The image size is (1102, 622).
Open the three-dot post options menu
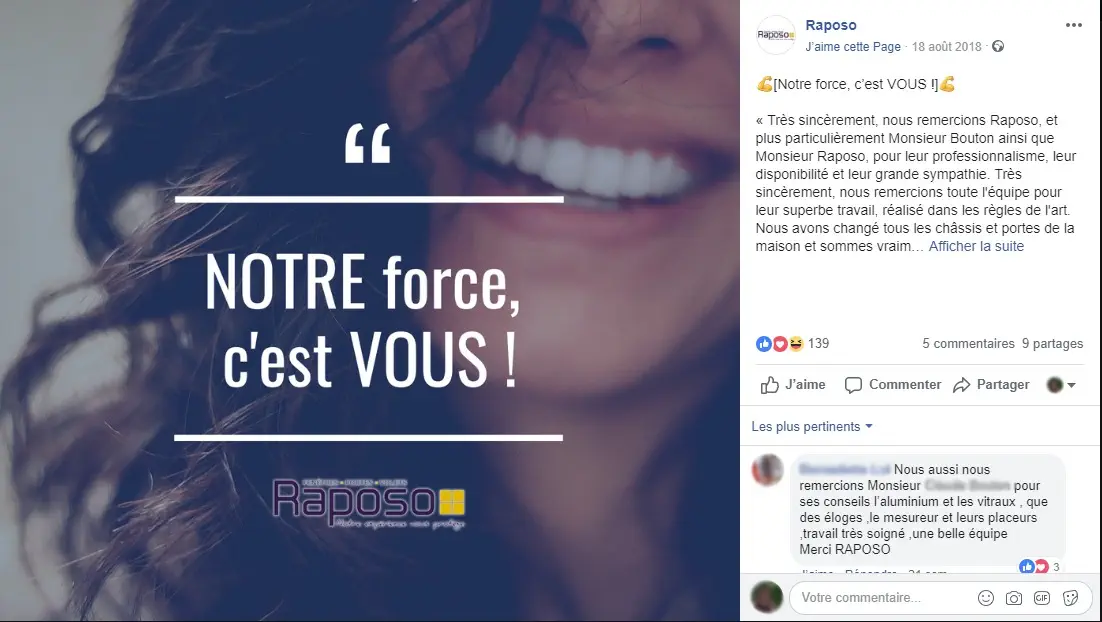[x=1073, y=25]
